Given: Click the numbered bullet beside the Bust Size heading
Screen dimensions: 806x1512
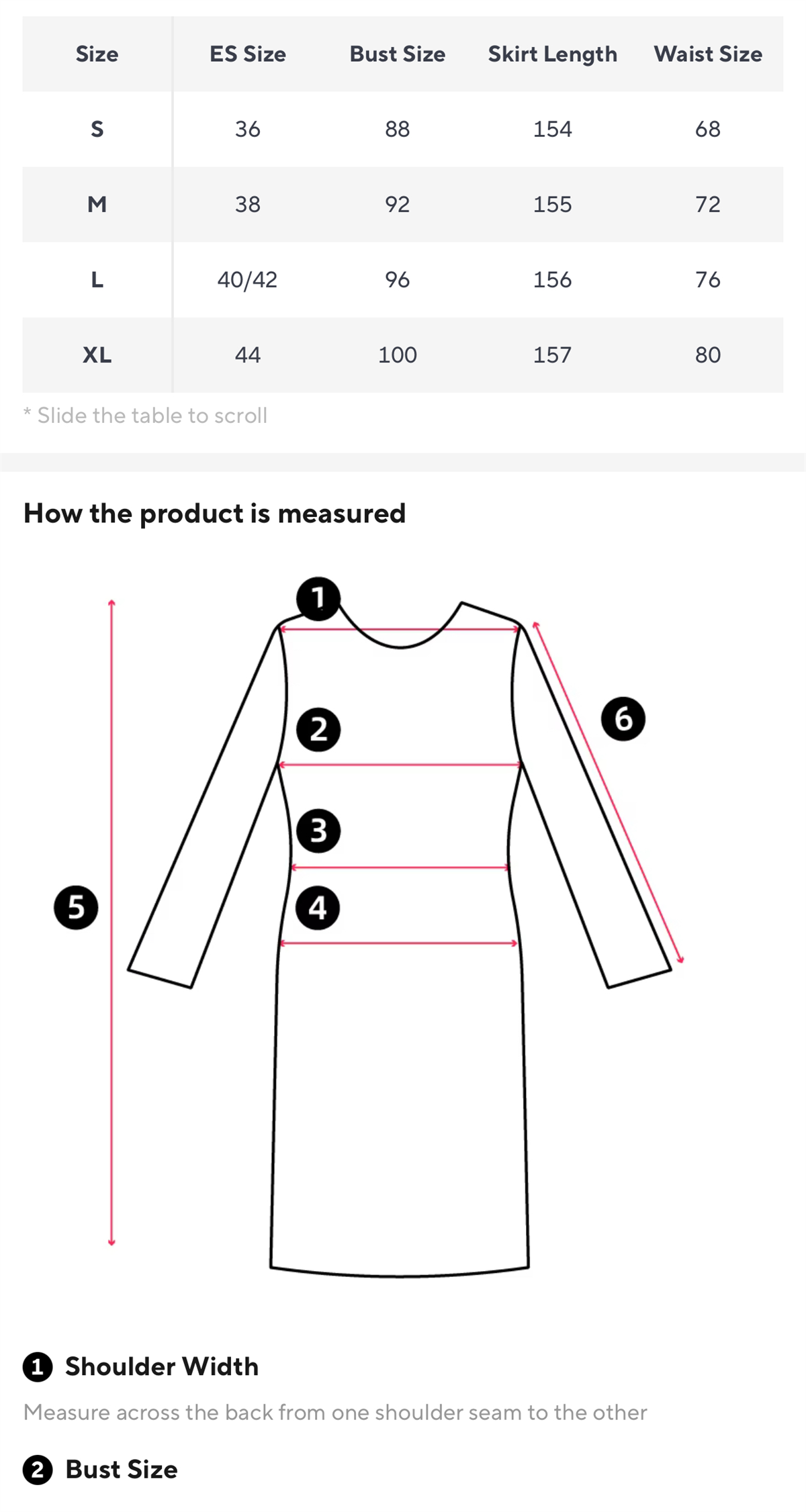Looking at the screenshot, I should pos(38,1470).
